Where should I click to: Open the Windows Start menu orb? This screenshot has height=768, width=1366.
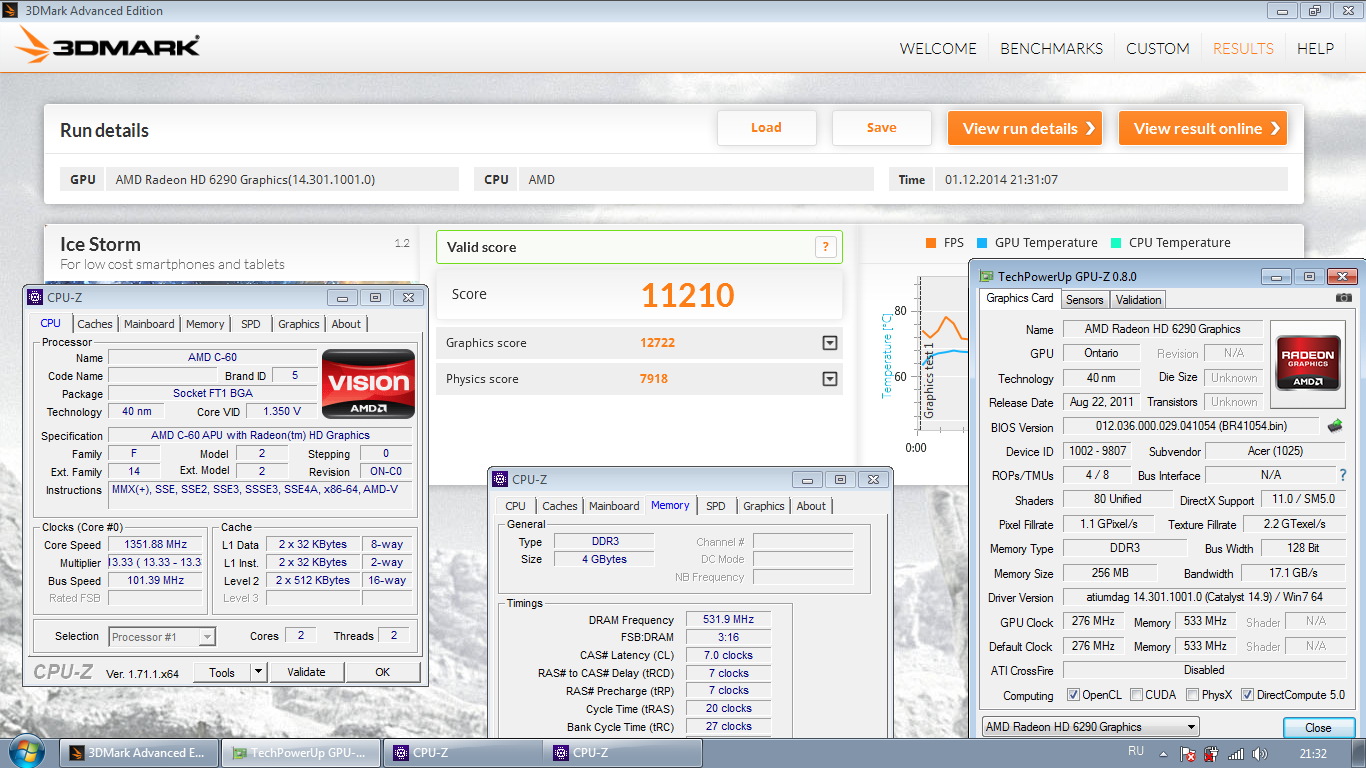[26, 752]
